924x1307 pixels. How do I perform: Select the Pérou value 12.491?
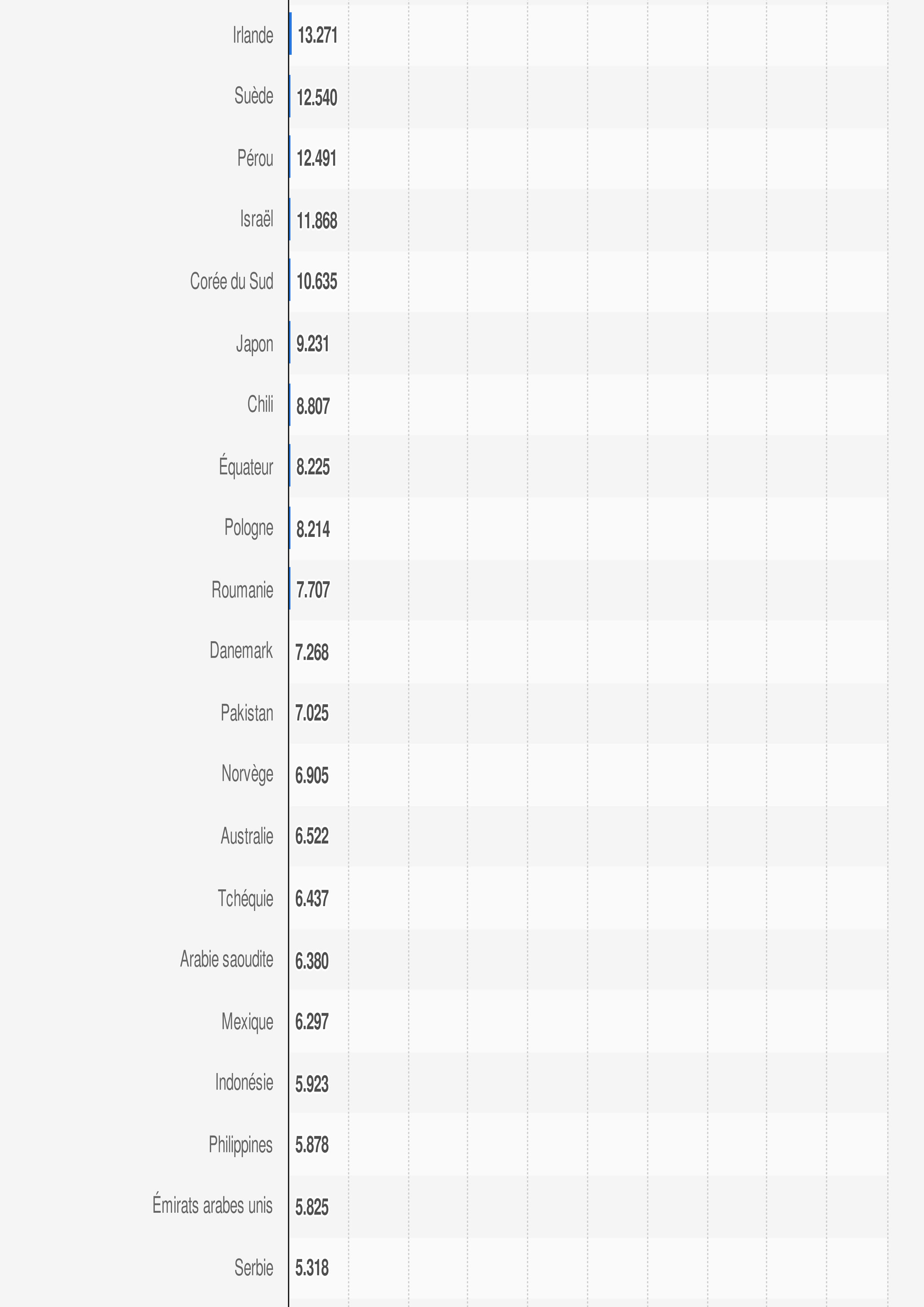[317, 158]
